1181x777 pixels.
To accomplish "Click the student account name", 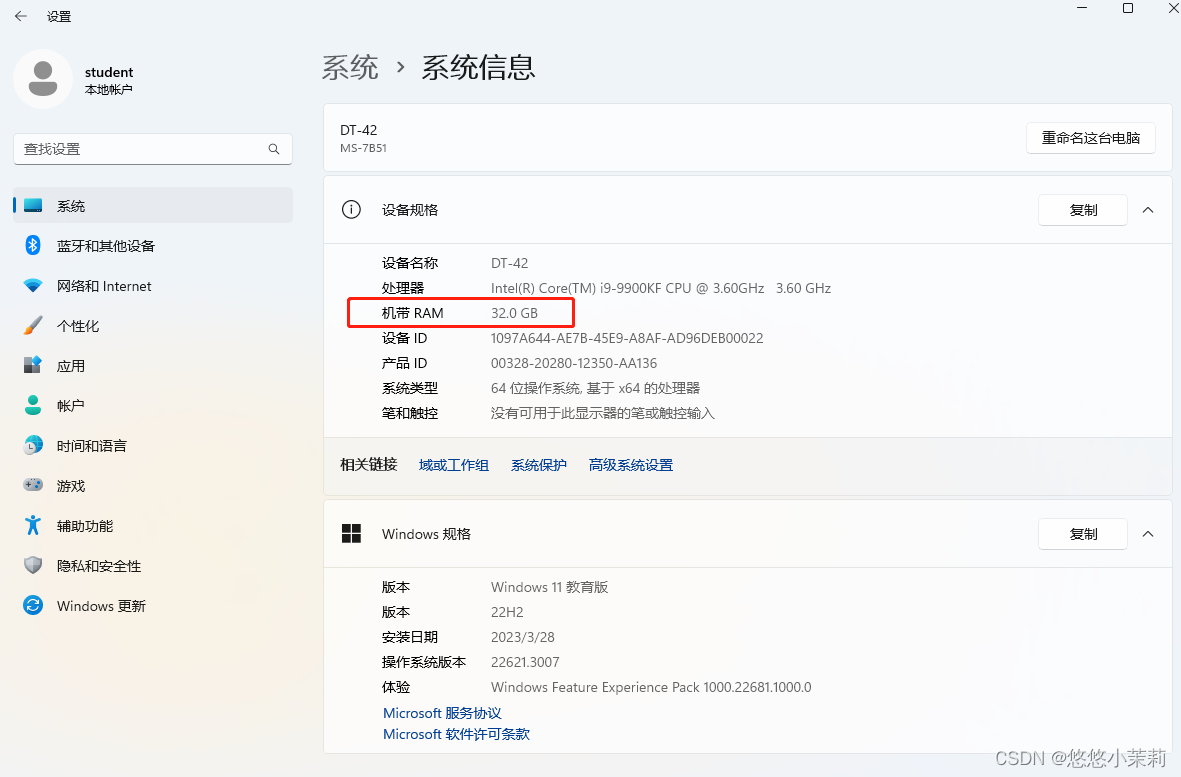I will [x=108, y=72].
